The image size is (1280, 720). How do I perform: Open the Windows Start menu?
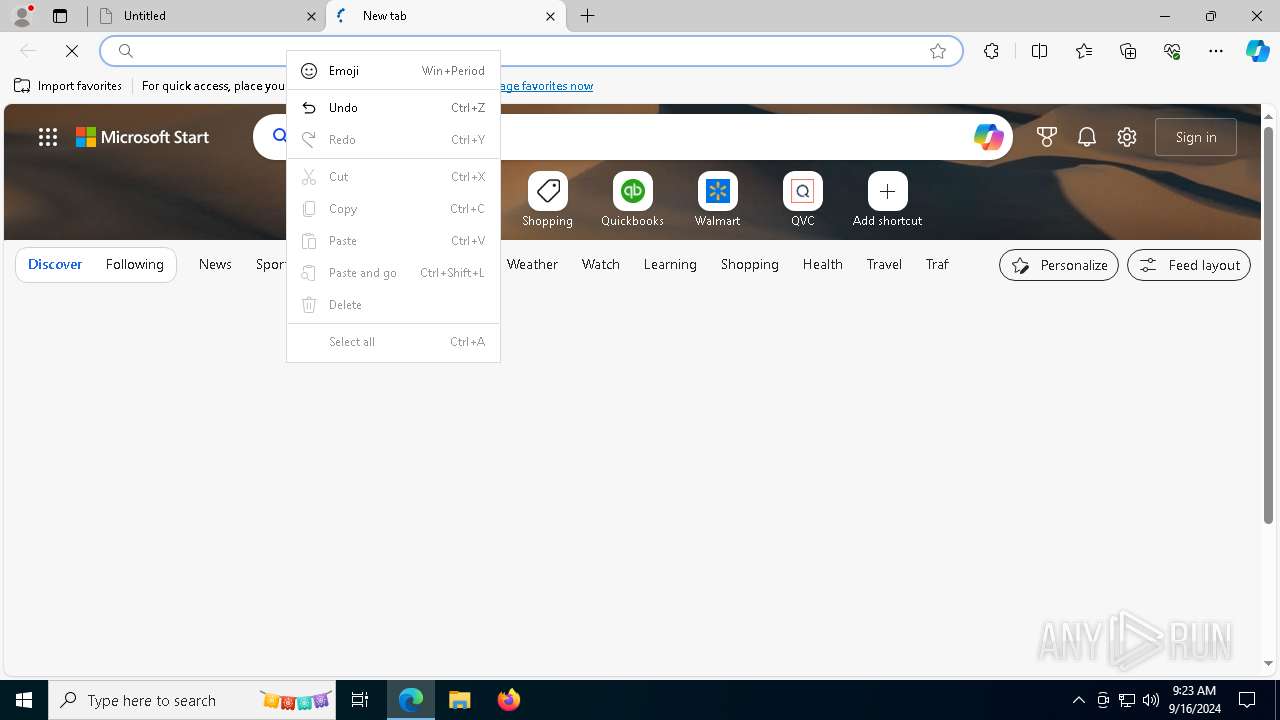pos(24,700)
